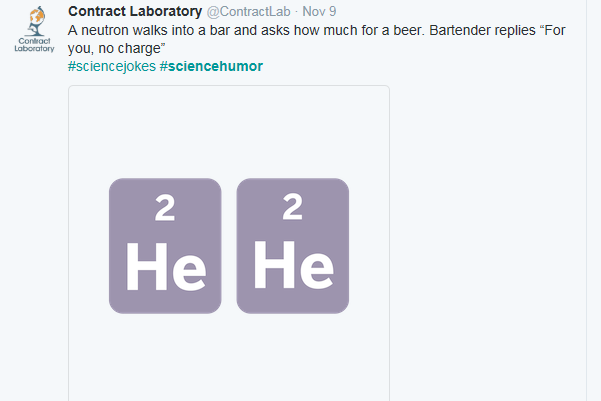601x401 pixels.
Task: Follow the bold #sciencehumor hashtag
Action: [211, 66]
